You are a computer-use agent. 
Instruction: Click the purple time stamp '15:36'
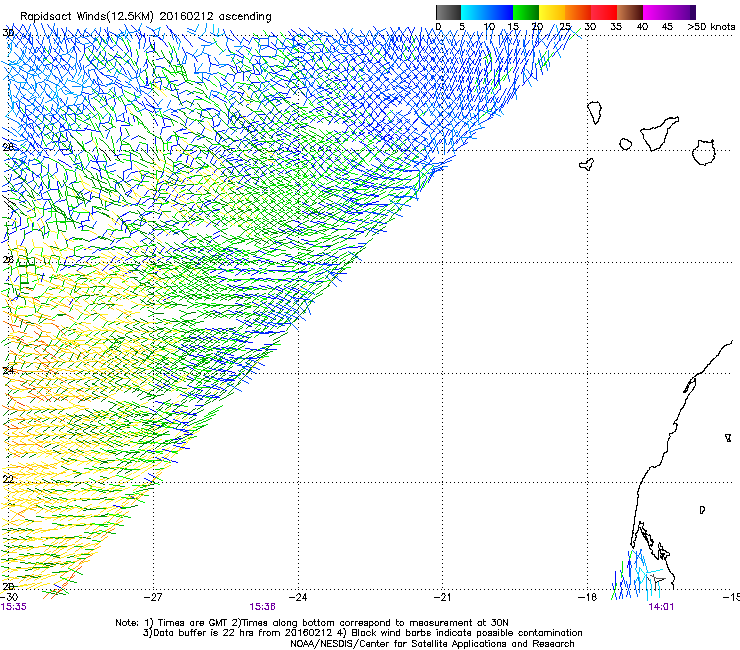[x=262, y=607]
